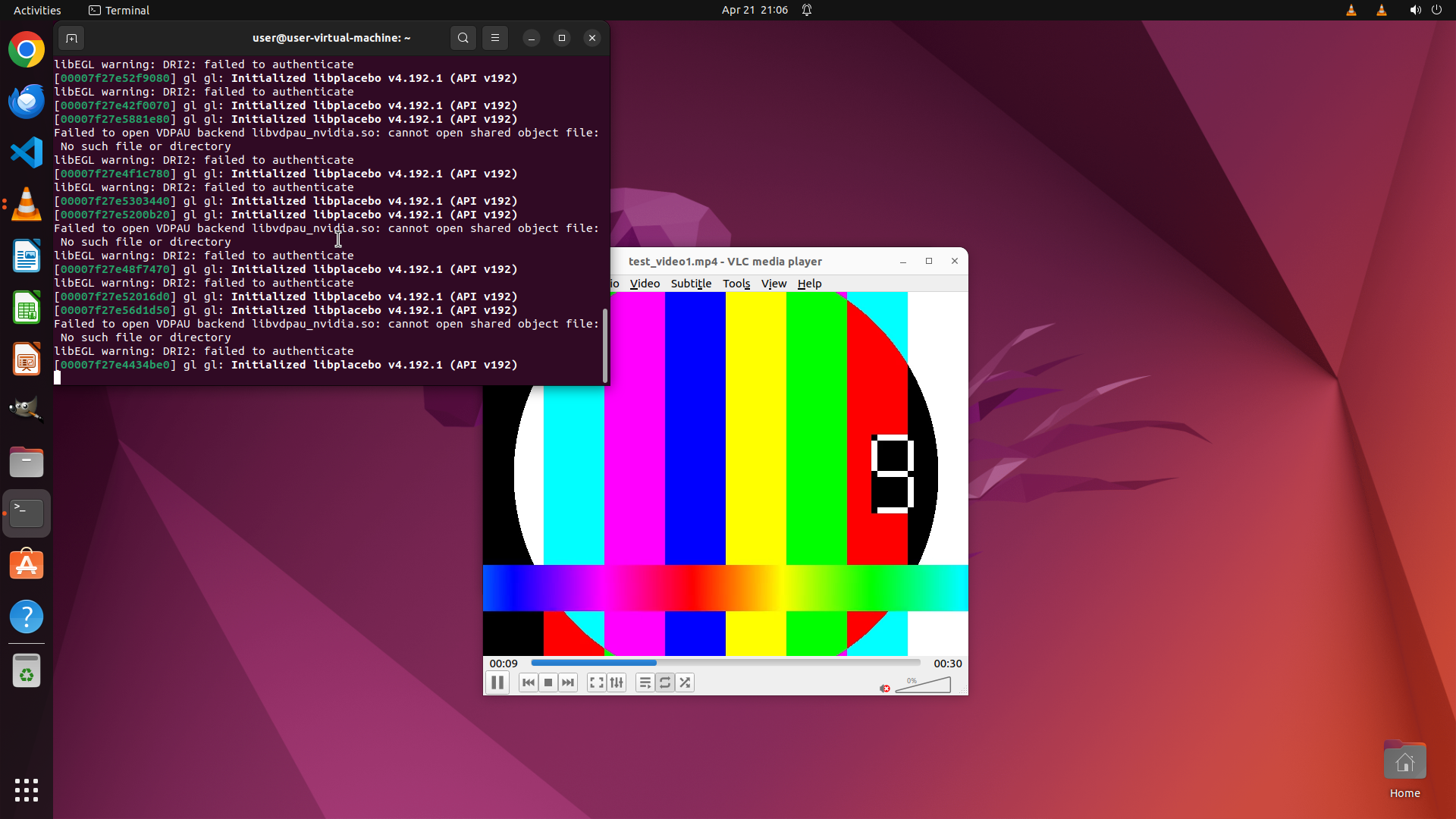Unmute audio via muted speaker icon
This screenshot has width=1456, height=819.
884,688
